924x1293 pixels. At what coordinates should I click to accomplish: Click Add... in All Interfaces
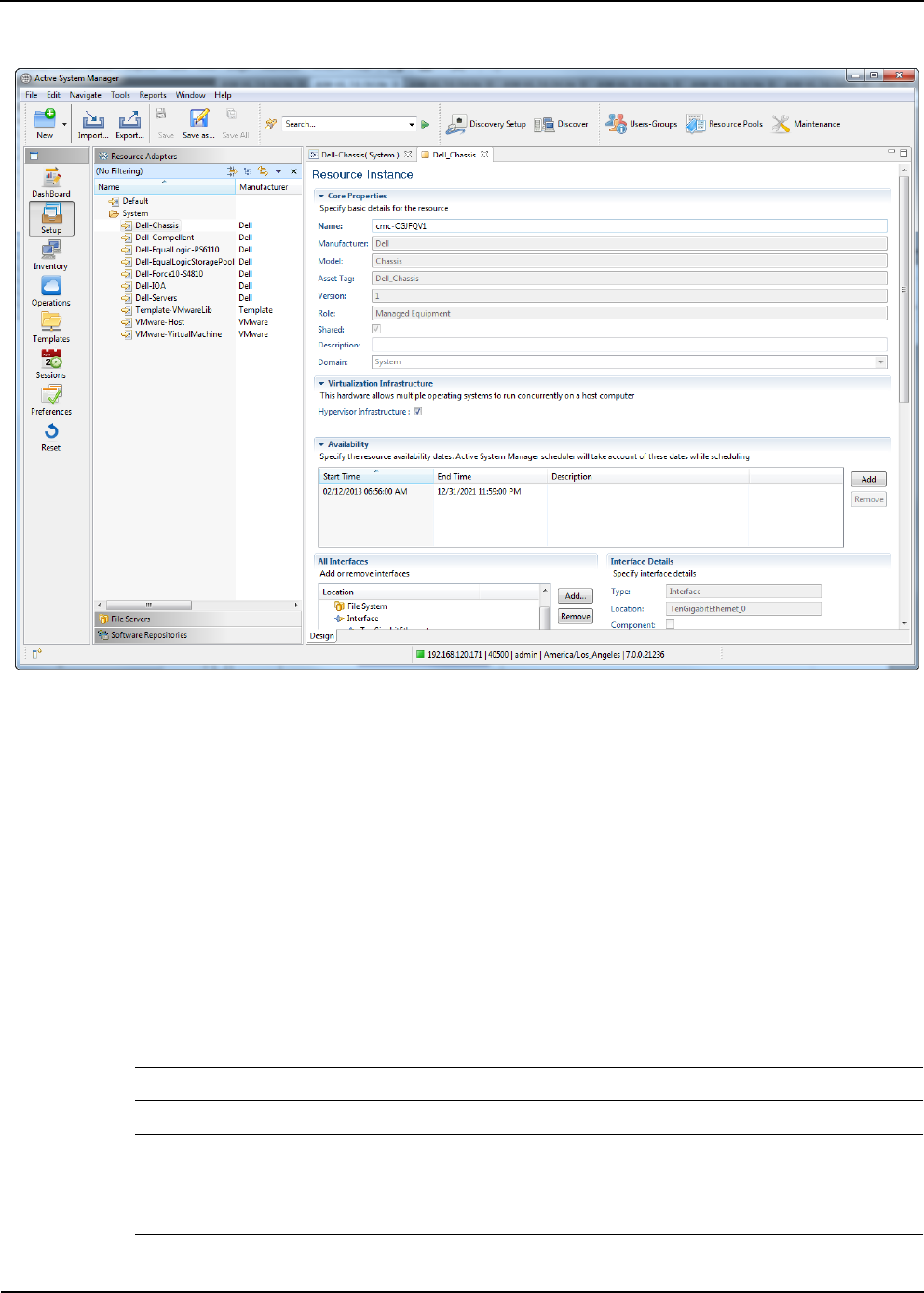[x=576, y=596]
